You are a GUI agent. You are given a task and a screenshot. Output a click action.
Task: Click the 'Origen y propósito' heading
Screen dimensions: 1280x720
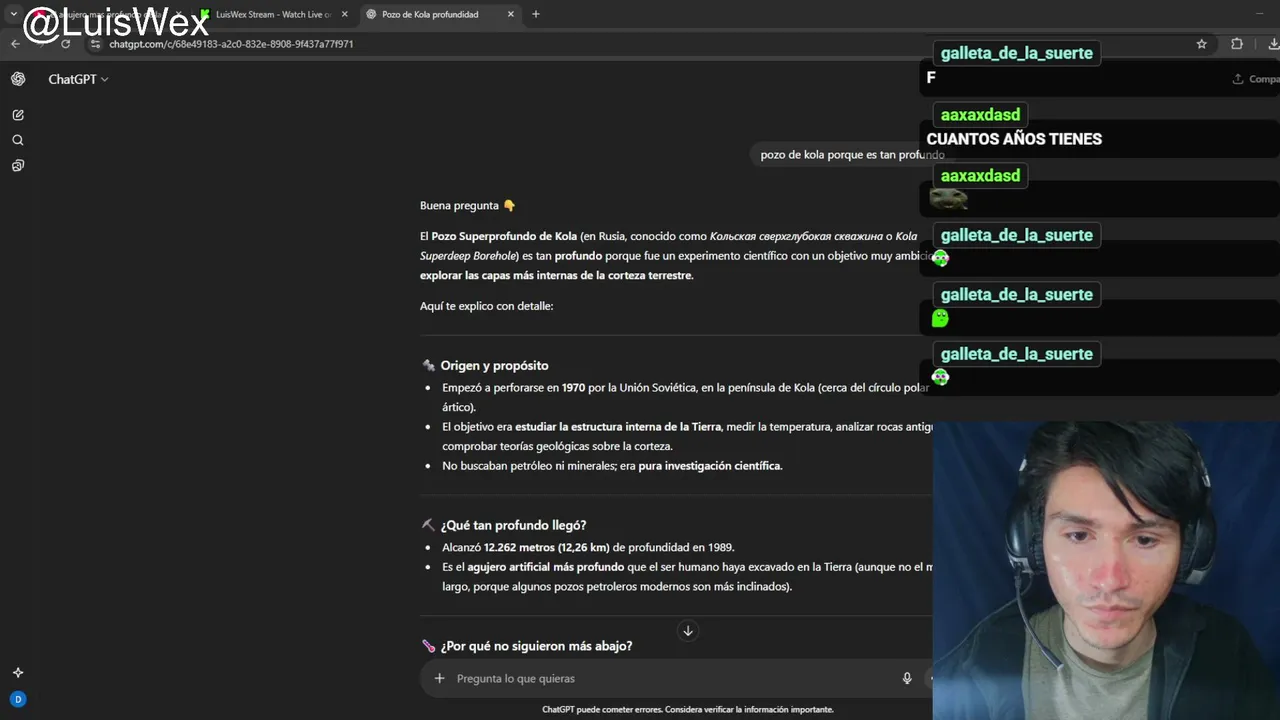coord(494,366)
